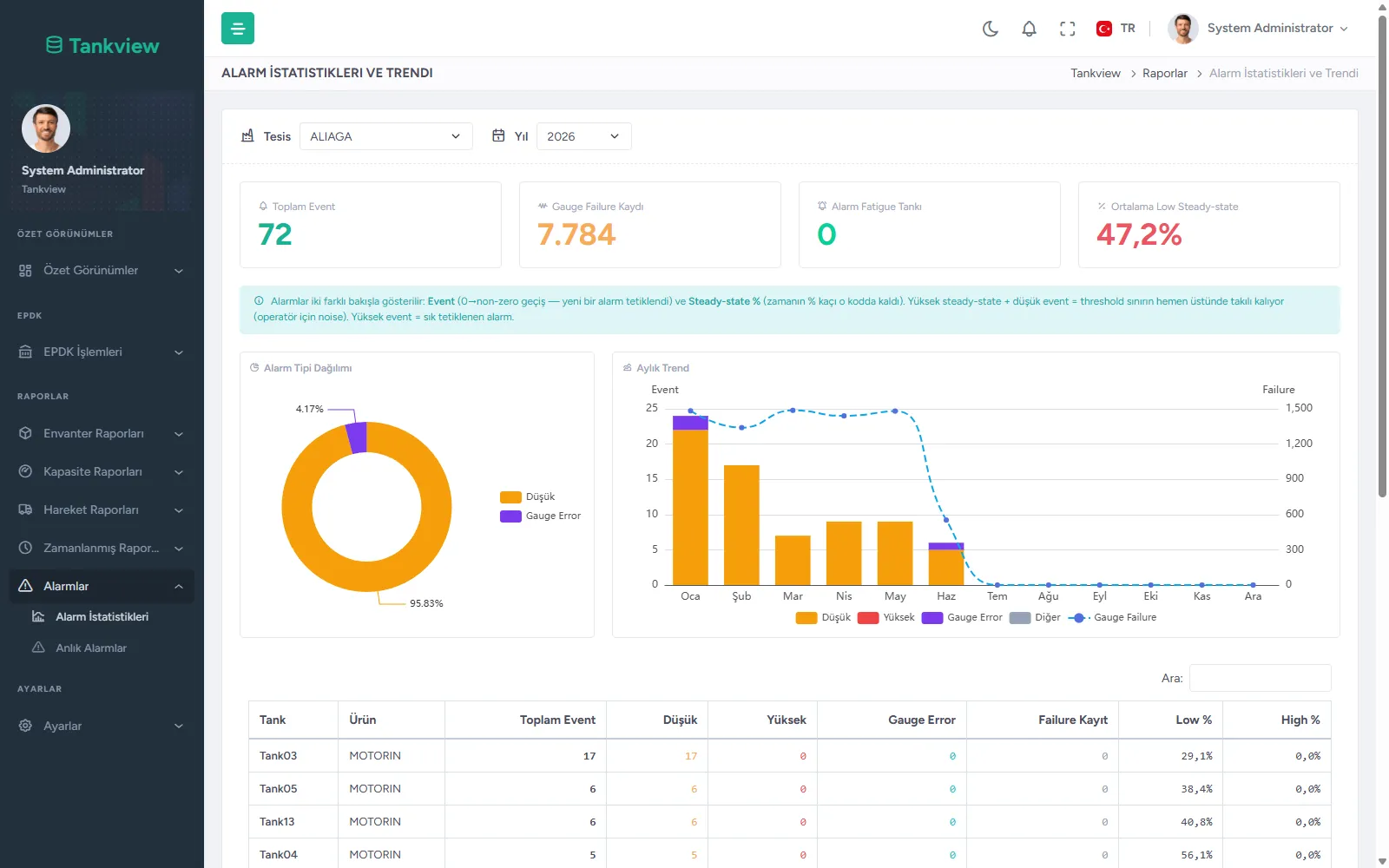This screenshot has width=1389, height=868.
Task: Sort table by Toplam Event column
Action: tap(525, 720)
